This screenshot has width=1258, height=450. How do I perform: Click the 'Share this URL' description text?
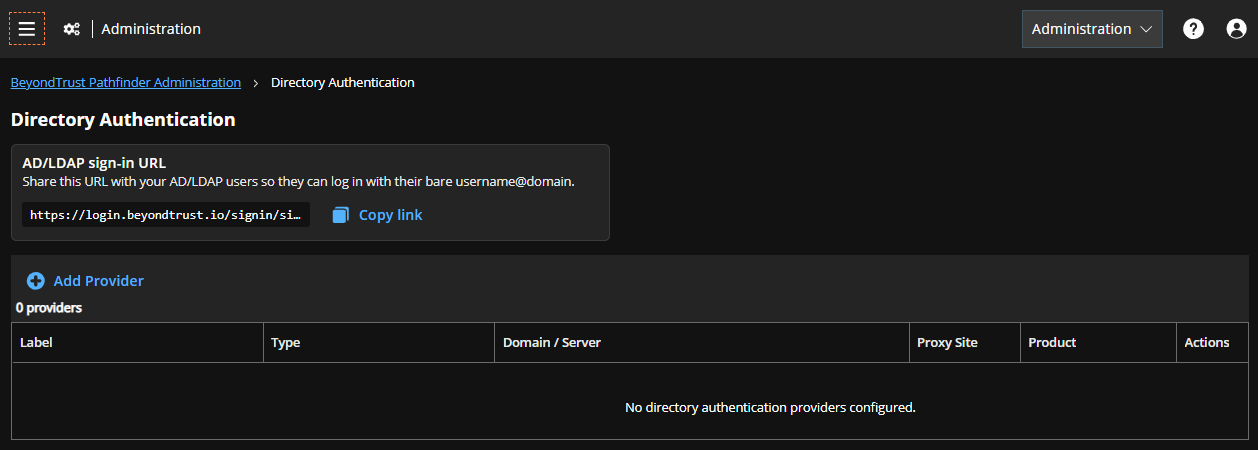click(298, 182)
